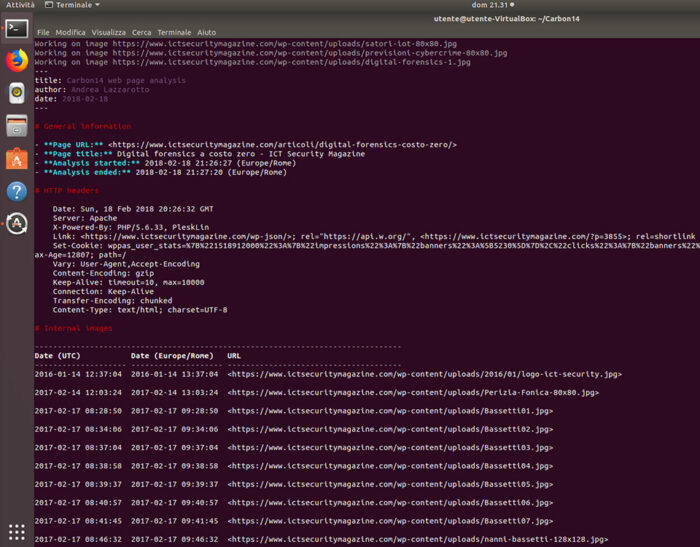Click Attività to open activities overview
Viewport: 700px width, 547px height.
pyautogui.click(x=20, y=5)
